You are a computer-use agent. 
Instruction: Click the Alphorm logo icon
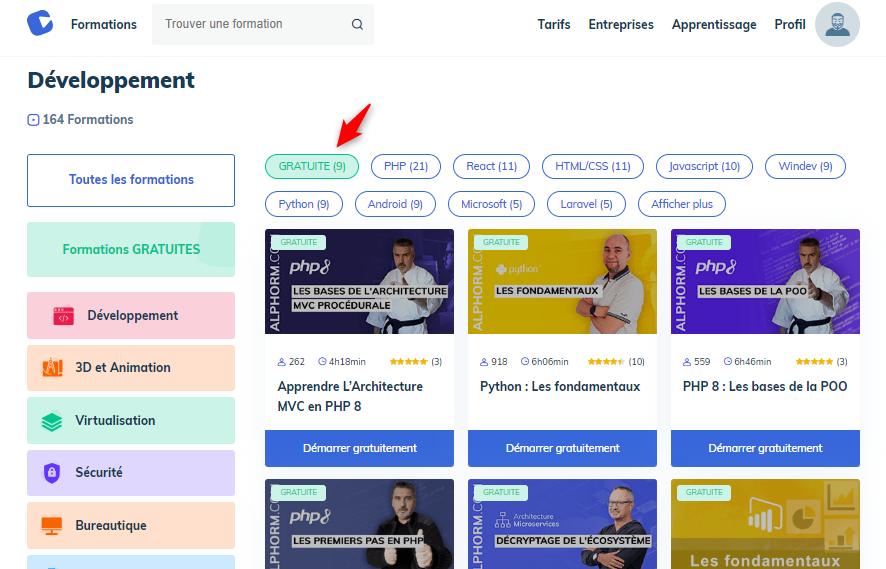[x=40, y=23]
